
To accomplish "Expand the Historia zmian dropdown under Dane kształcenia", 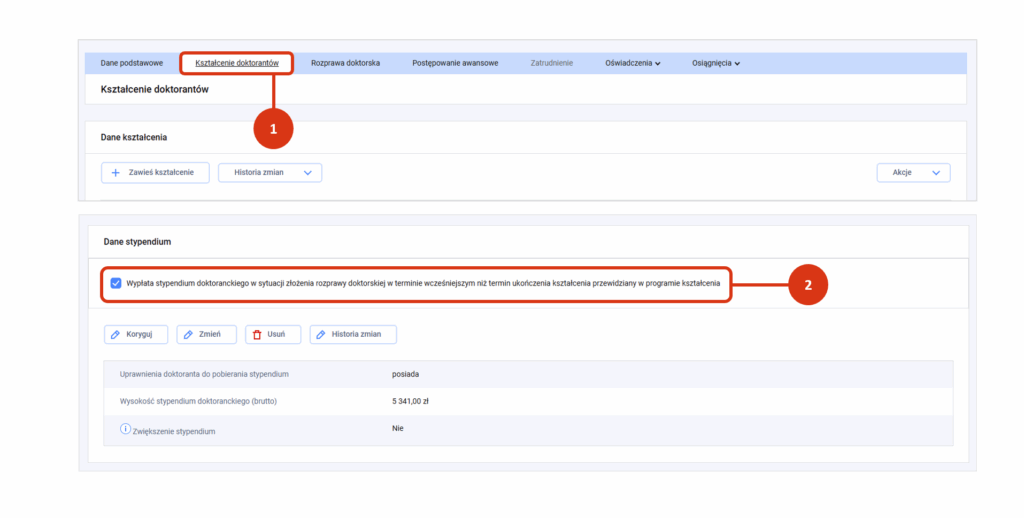I will [269, 173].
